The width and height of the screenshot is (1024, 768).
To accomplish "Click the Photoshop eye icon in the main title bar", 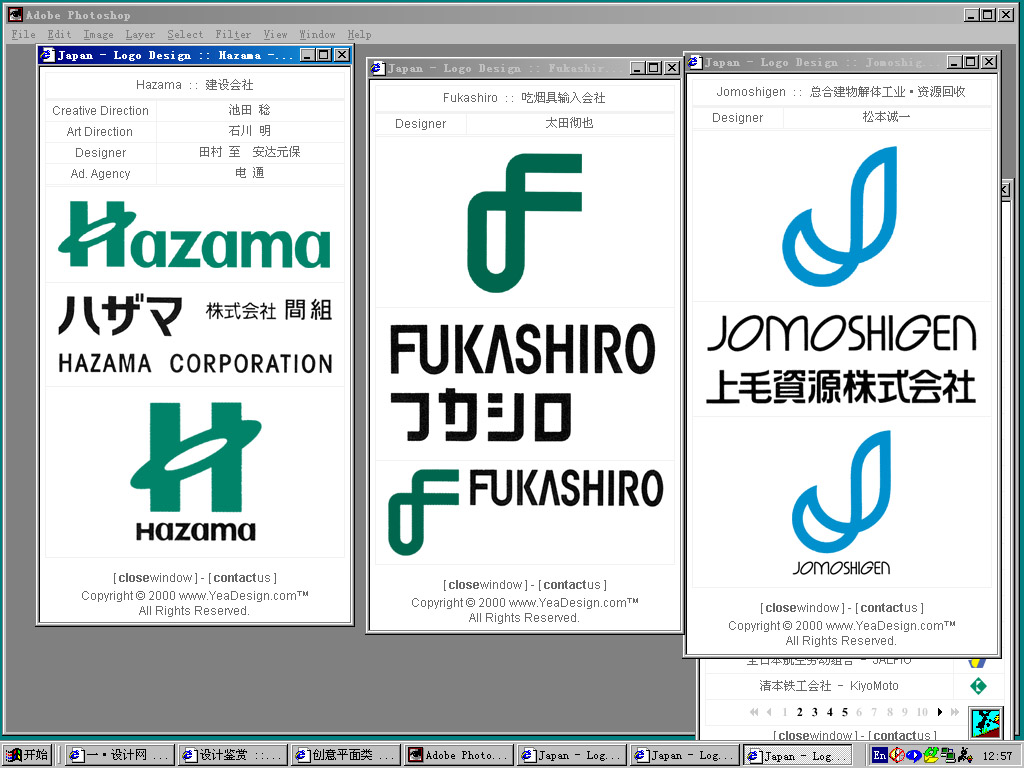I will [15, 14].
